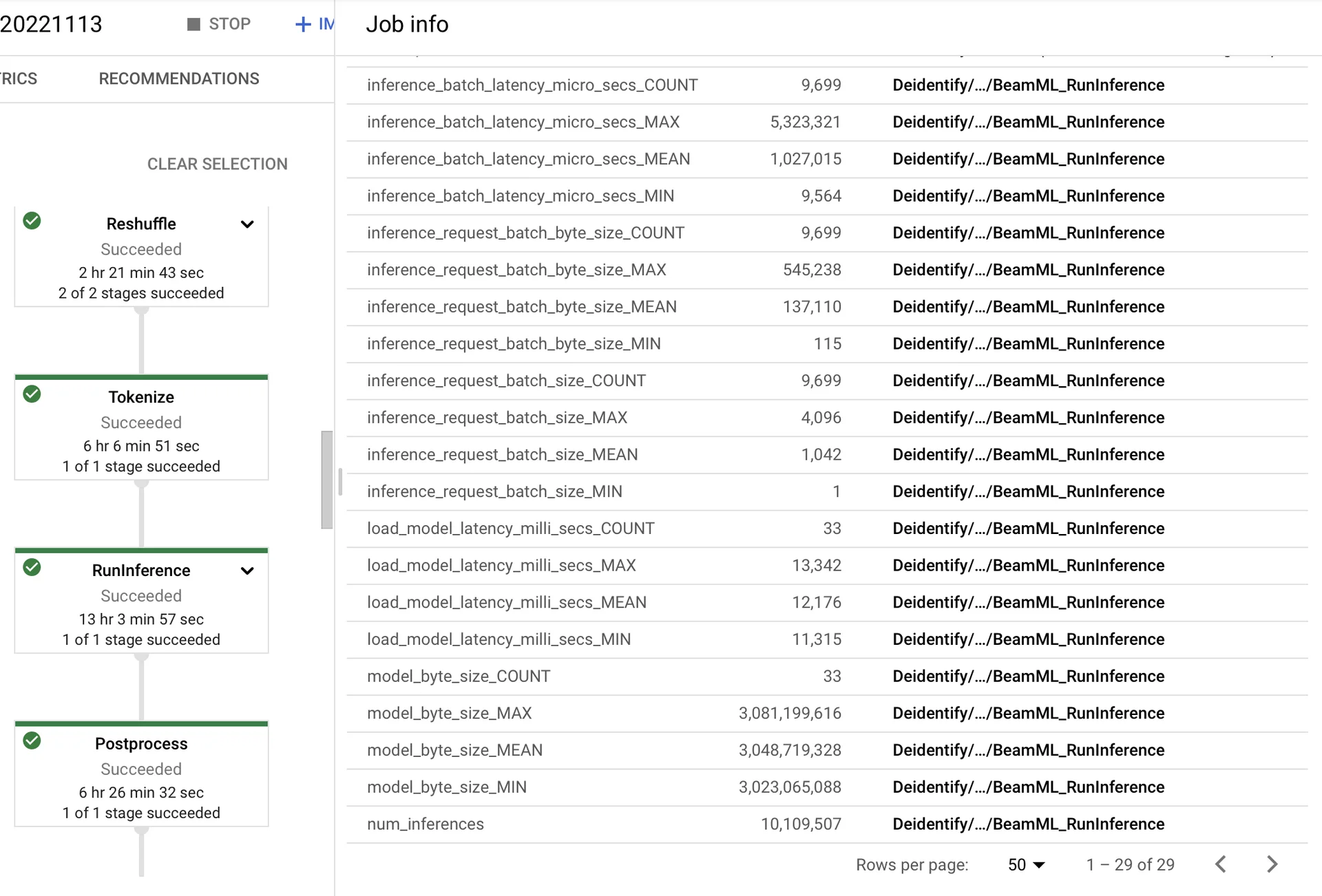Screen dimensions: 1322x896
Task: Click Postprocess's green success checkmark icon
Action: coord(32,741)
